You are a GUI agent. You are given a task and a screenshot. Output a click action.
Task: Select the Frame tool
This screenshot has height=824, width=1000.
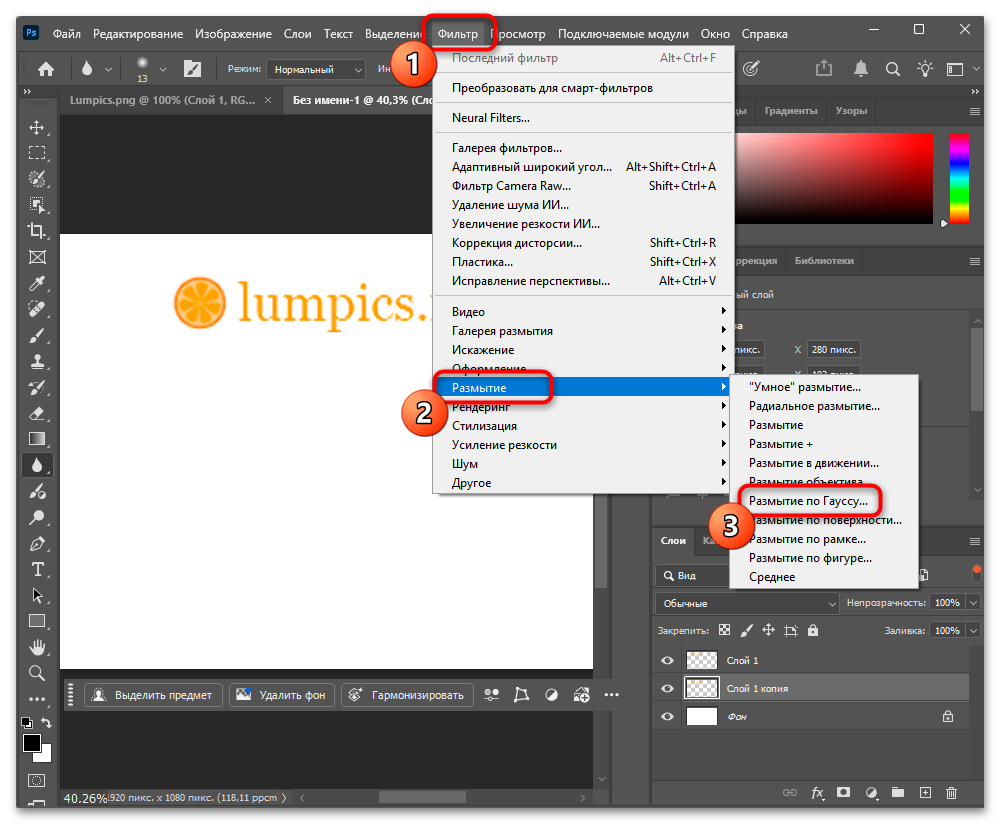click(x=37, y=257)
